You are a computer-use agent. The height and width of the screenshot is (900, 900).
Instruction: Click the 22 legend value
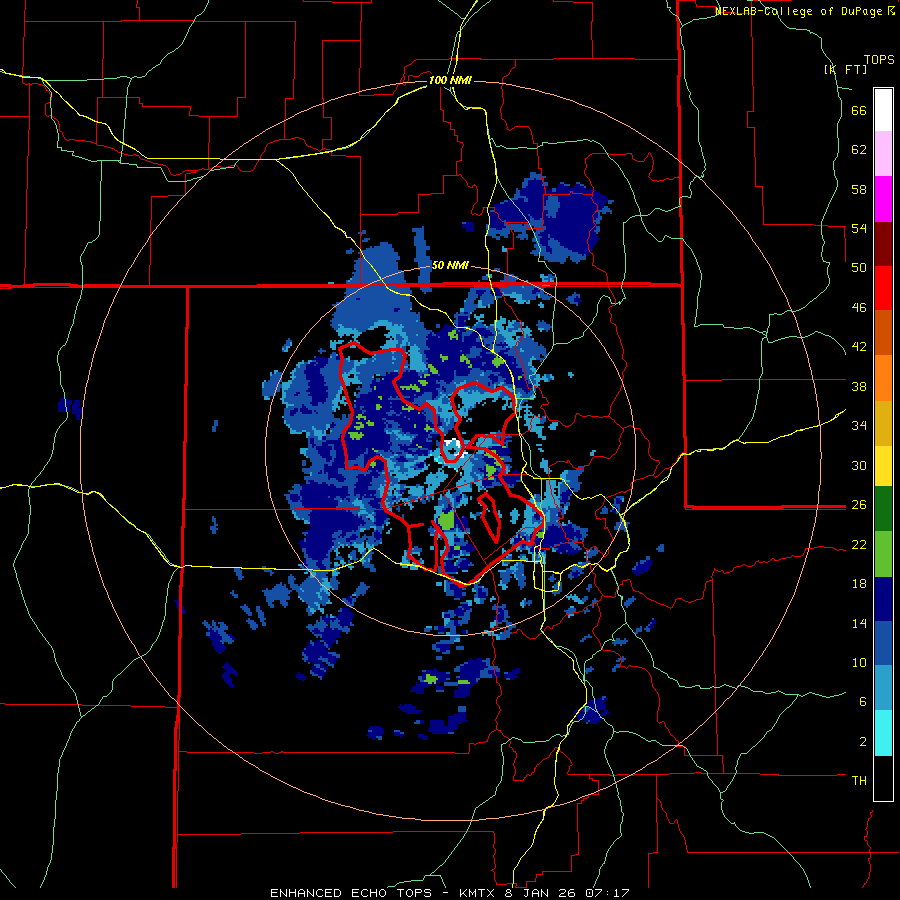859,544
